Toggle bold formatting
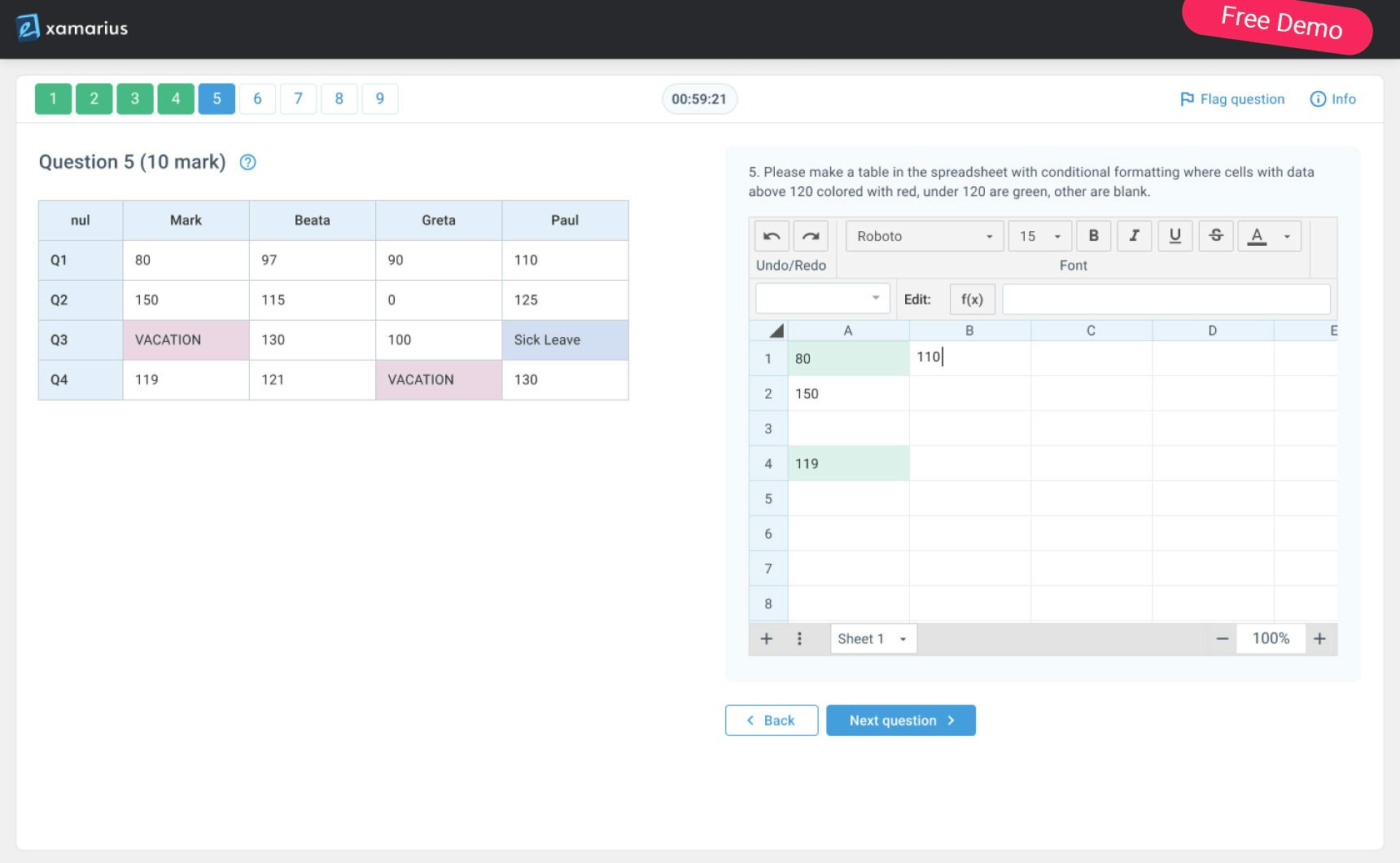The height and width of the screenshot is (863, 1400). coord(1094,236)
